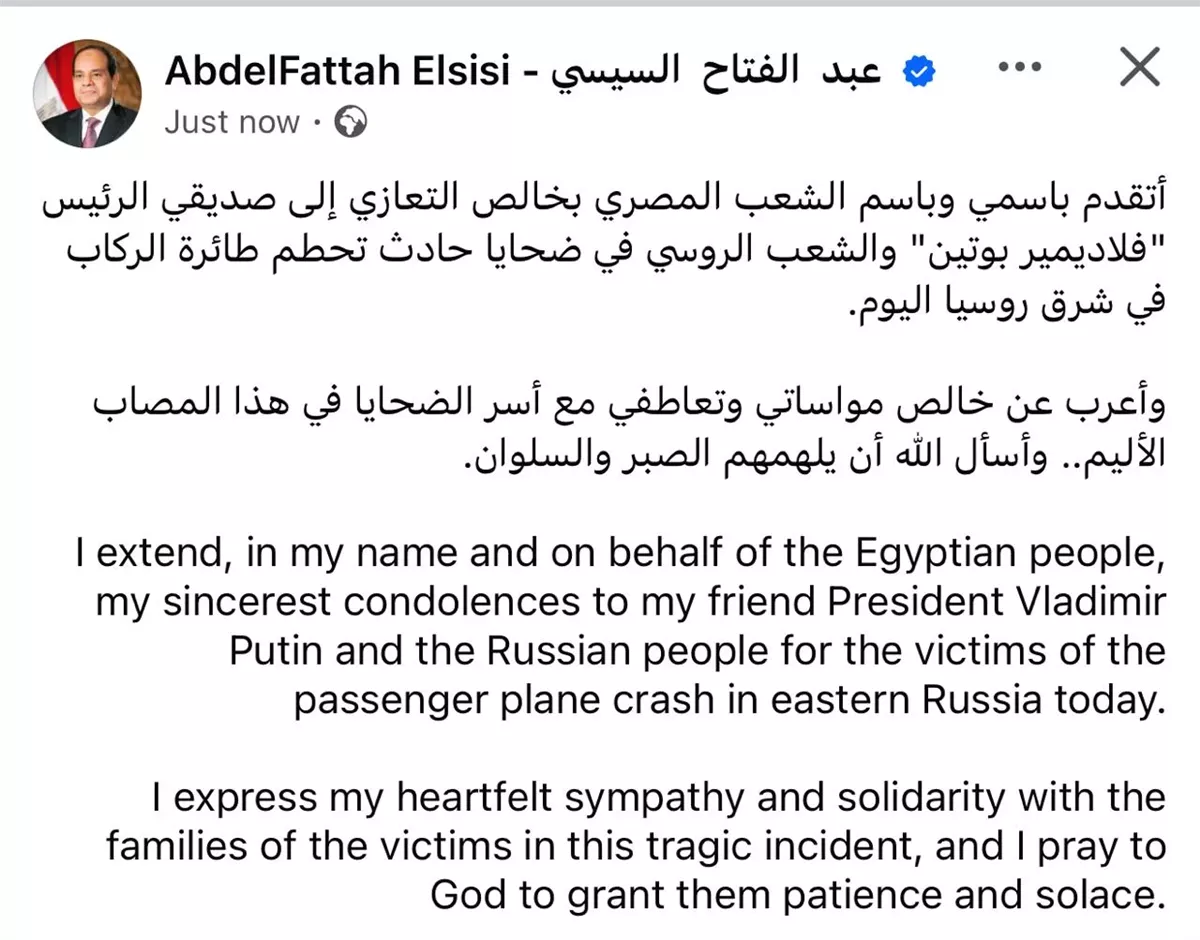Close the post with the X button
The width and height of the screenshot is (1200, 940).
1138,68
